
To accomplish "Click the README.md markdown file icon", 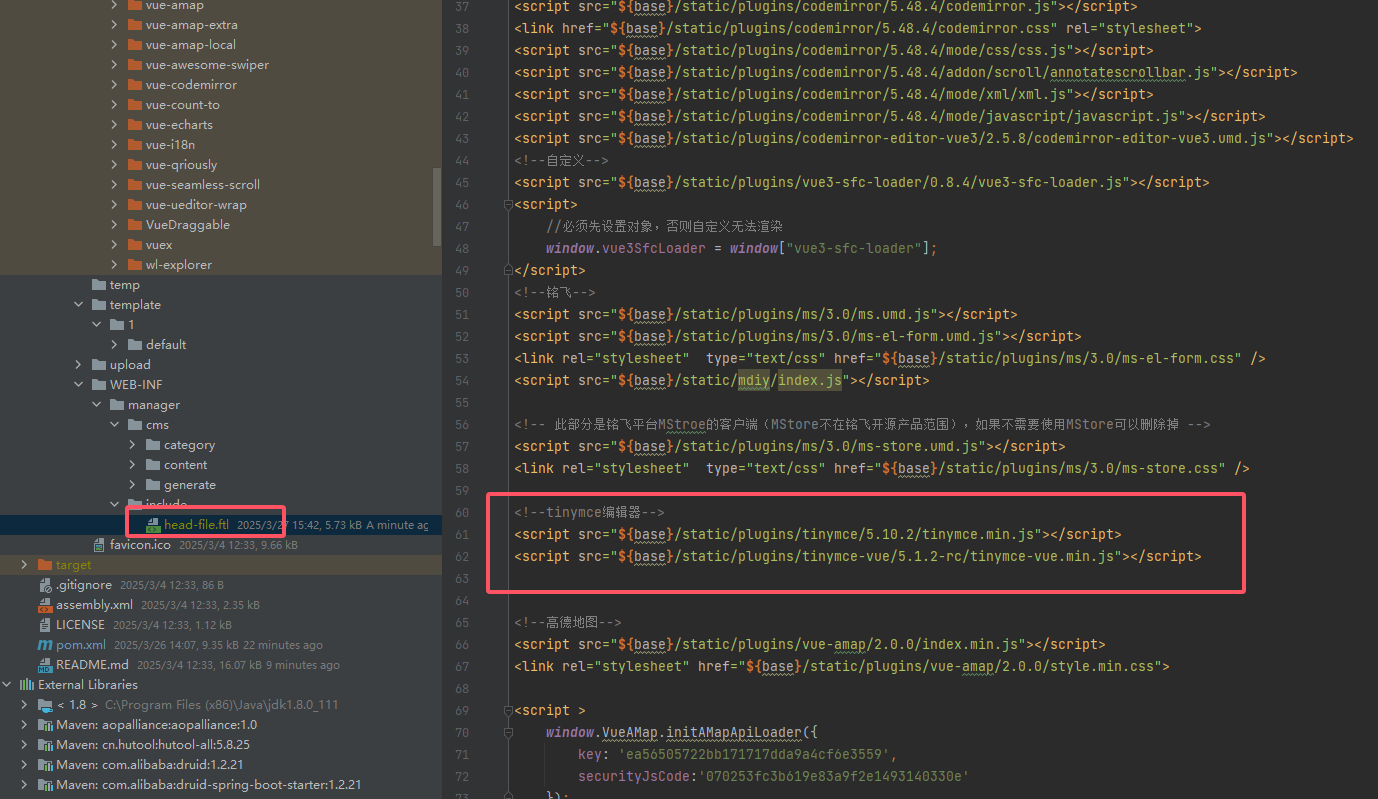I will click(x=45, y=665).
